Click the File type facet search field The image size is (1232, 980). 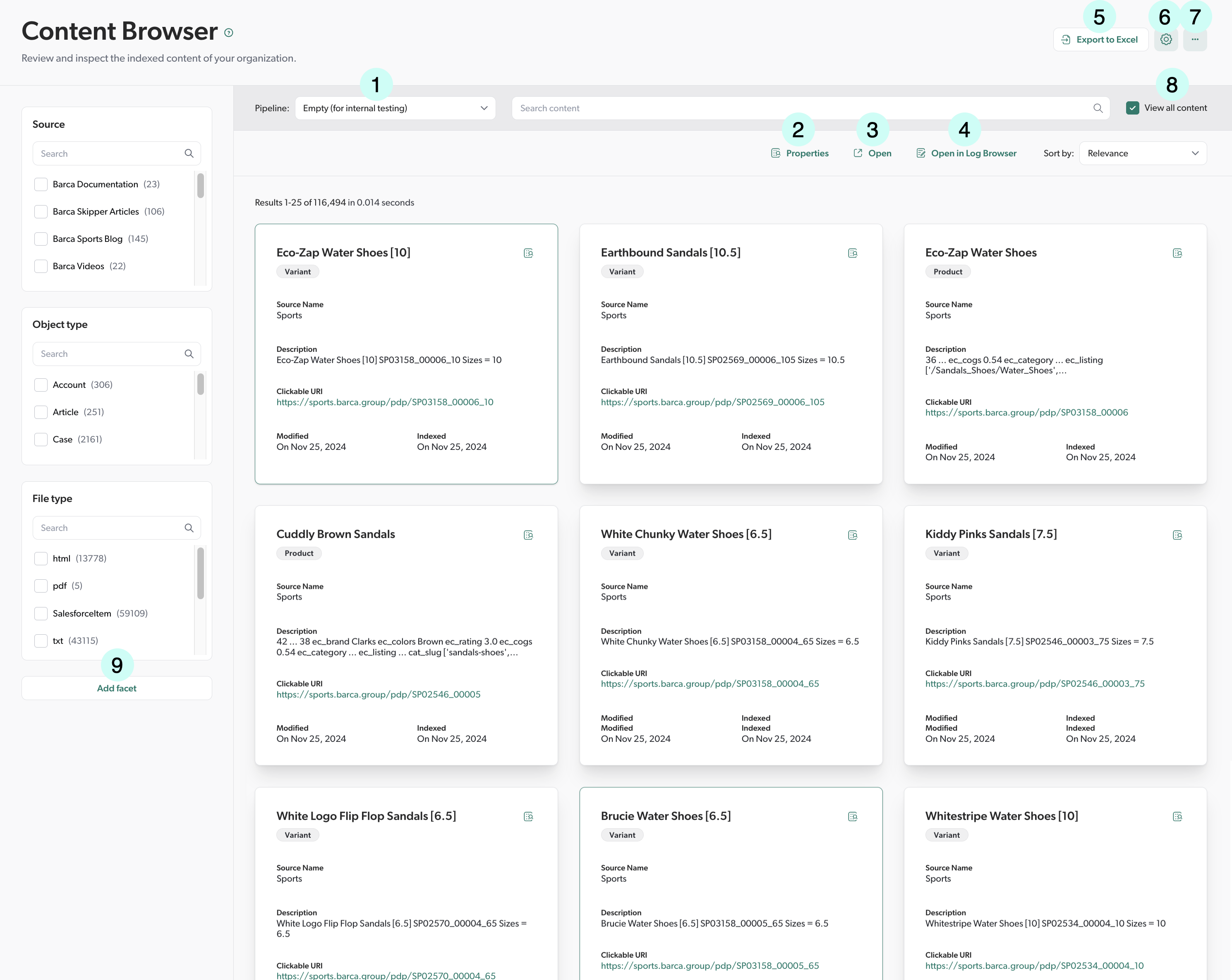[117, 528]
